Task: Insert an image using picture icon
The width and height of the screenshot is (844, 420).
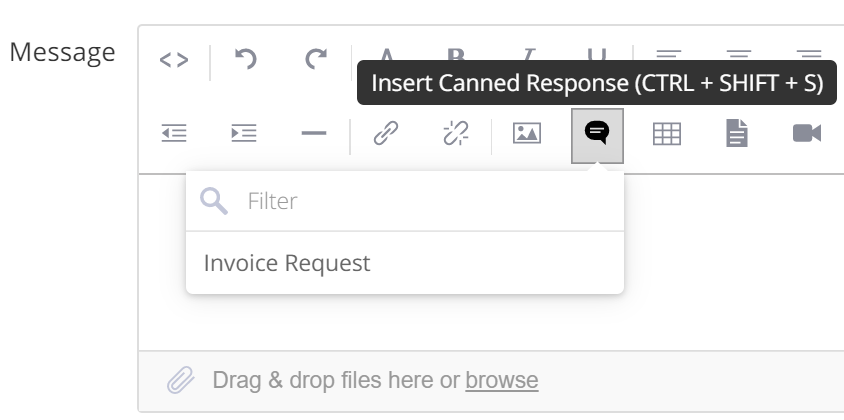Action: [x=527, y=133]
